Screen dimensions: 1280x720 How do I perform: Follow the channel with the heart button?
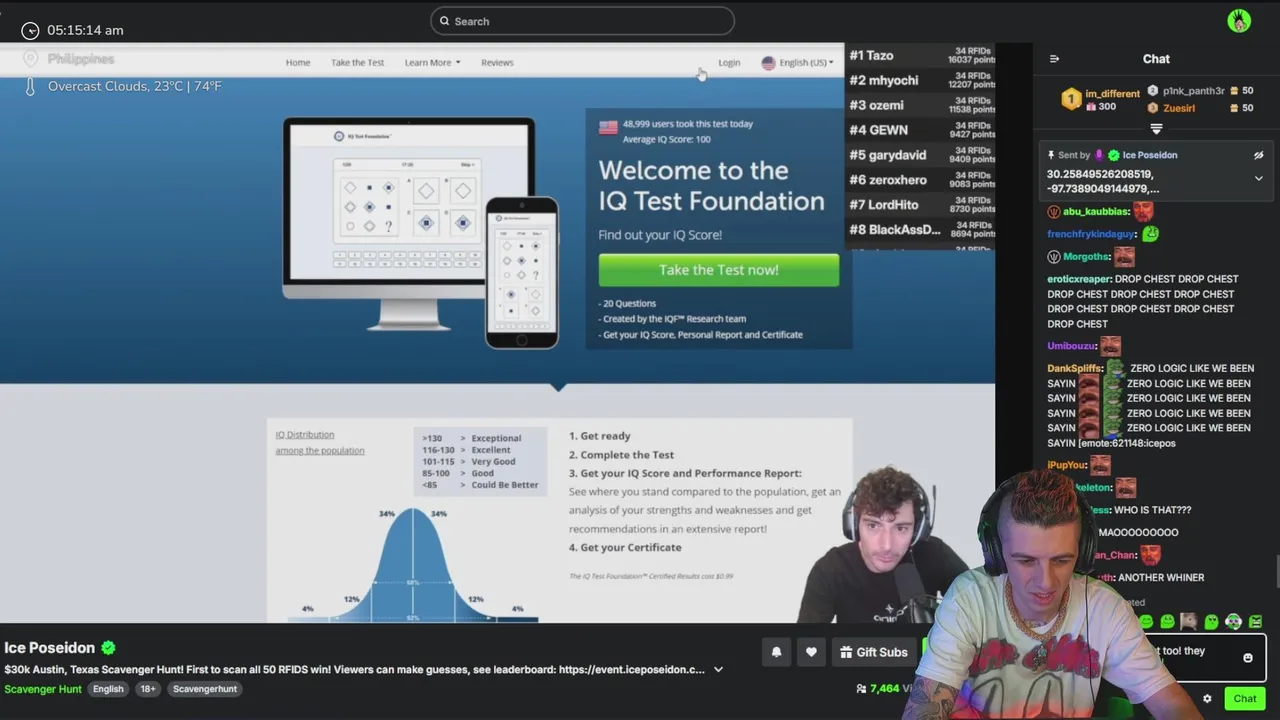[x=811, y=652]
